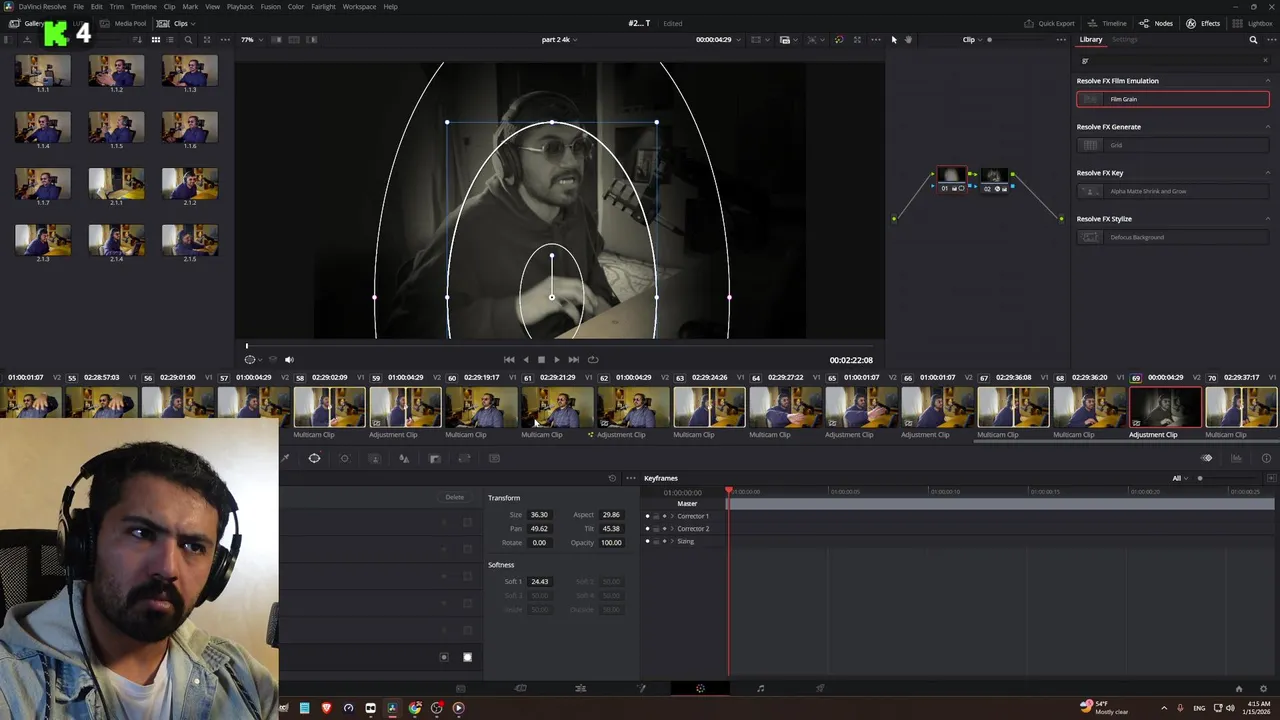Click the Soft 1 softness value field

point(539,581)
